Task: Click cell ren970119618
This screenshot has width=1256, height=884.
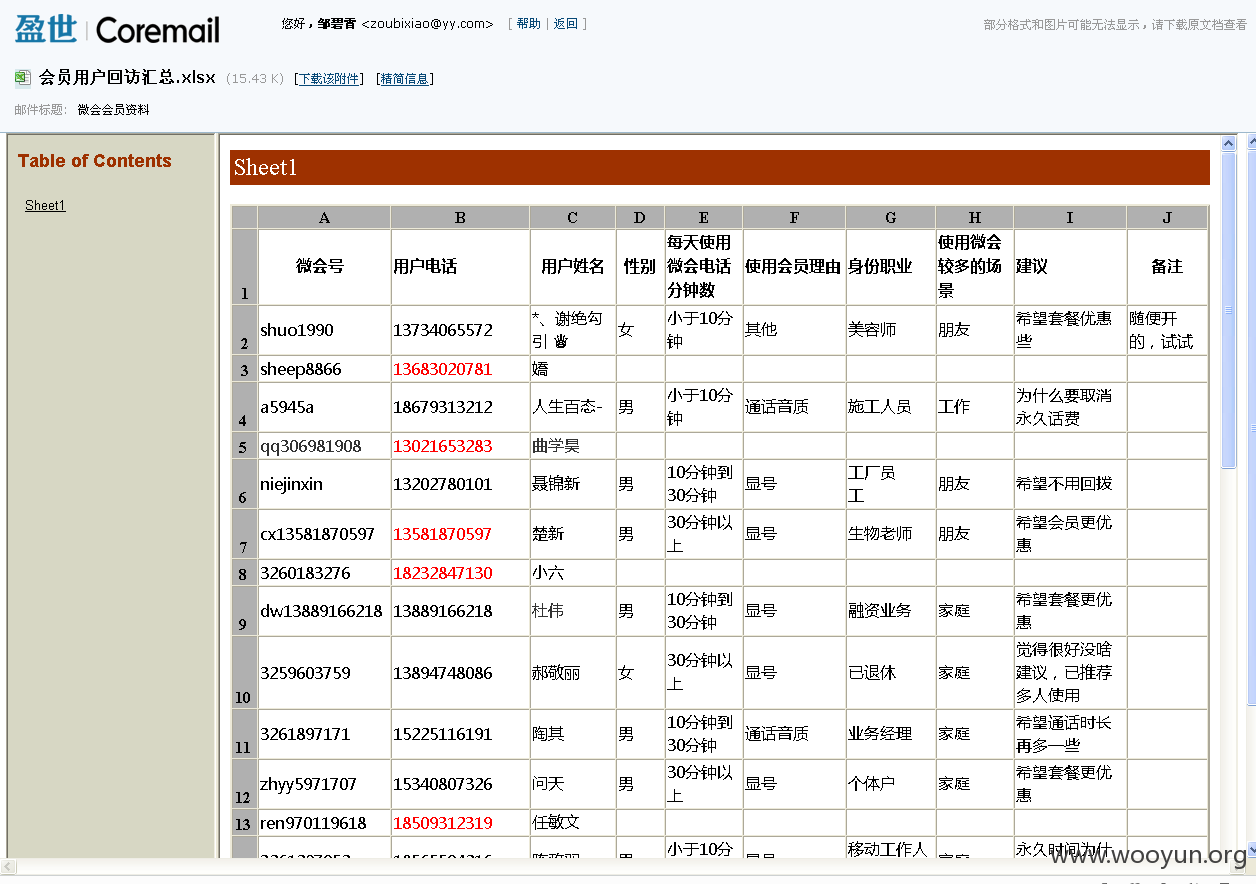Action: tap(324, 823)
